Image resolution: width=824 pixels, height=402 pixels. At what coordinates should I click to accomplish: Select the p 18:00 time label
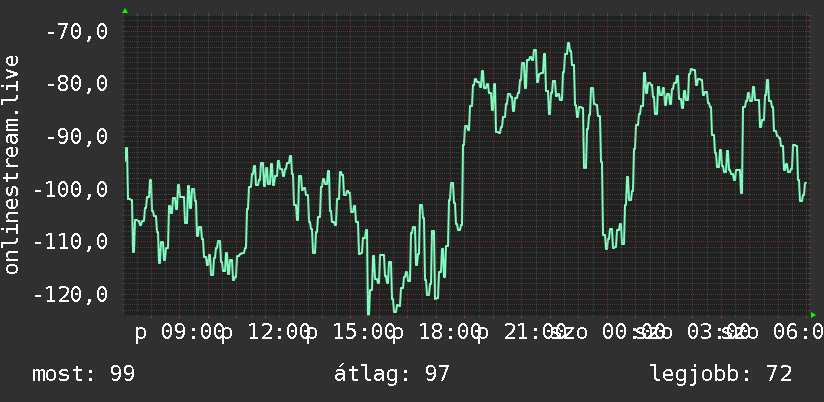[437, 333]
